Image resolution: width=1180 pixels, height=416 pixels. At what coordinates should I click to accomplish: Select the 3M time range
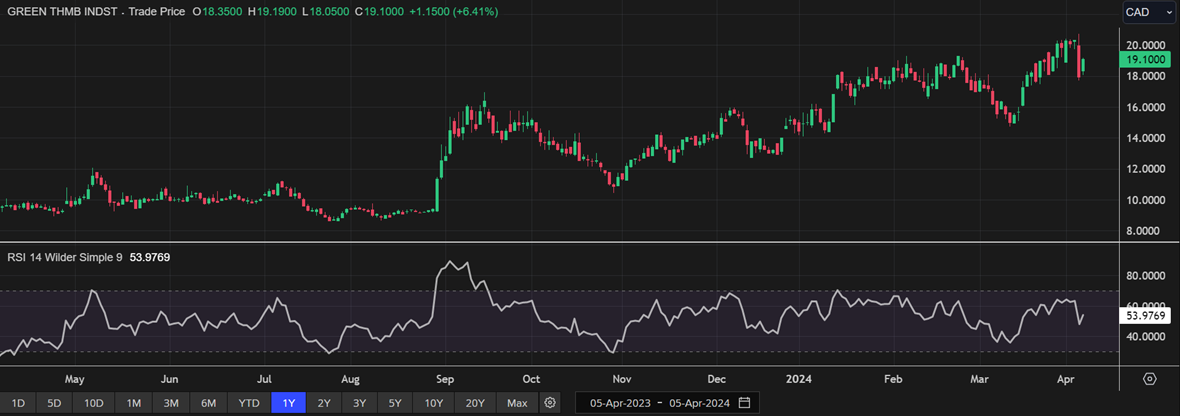(x=171, y=403)
